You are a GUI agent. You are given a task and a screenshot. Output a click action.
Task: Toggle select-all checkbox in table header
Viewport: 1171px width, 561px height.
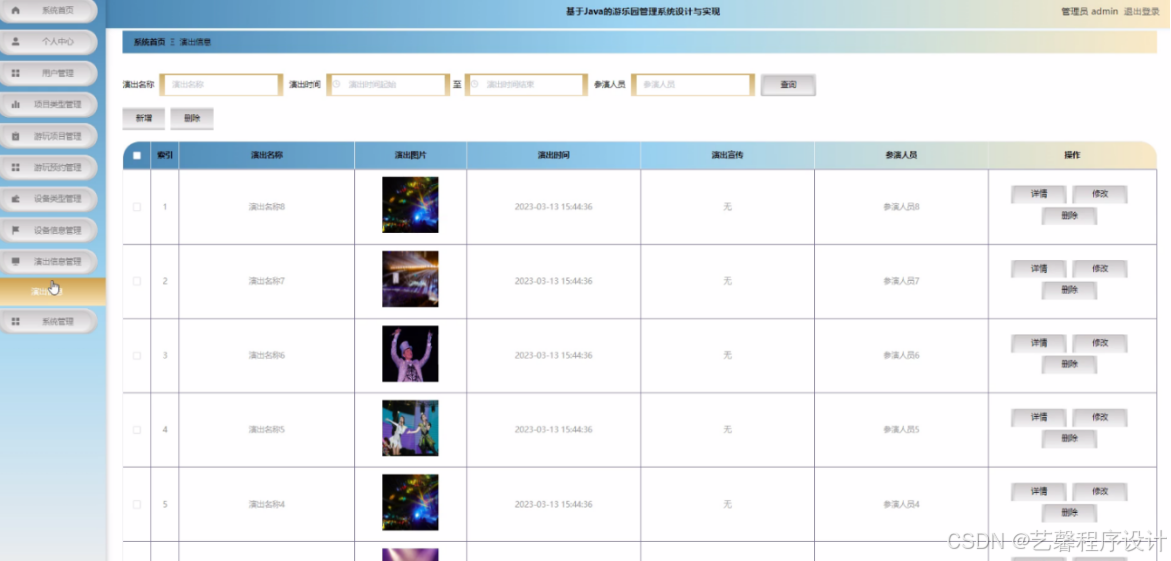(x=137, y=155)
